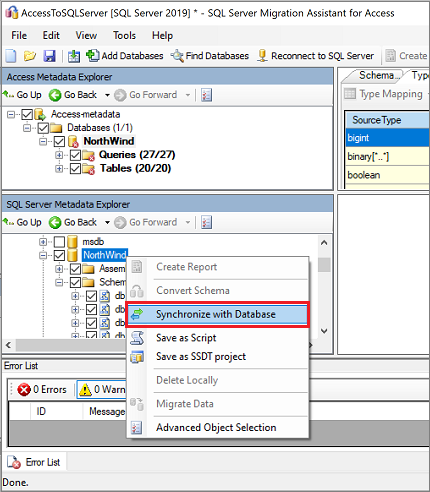The image size is (430, 492).
Task: Expand the Queries (27/27) tree node
Action: click(59, 155)
